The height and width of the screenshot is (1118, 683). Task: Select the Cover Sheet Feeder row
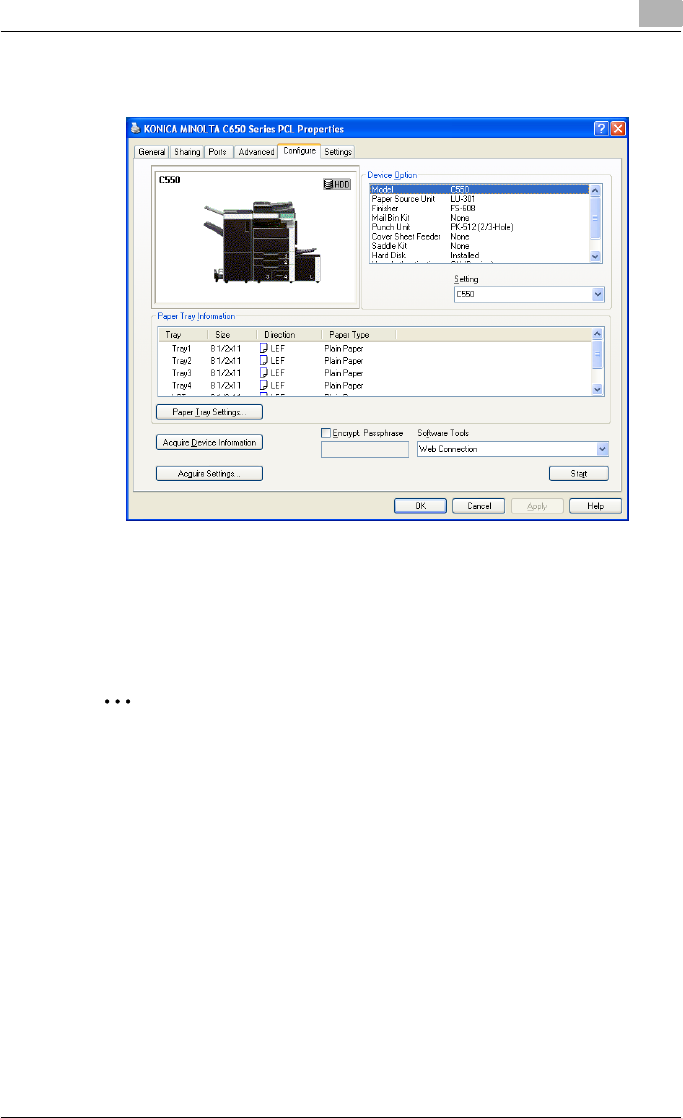point(479,236)
